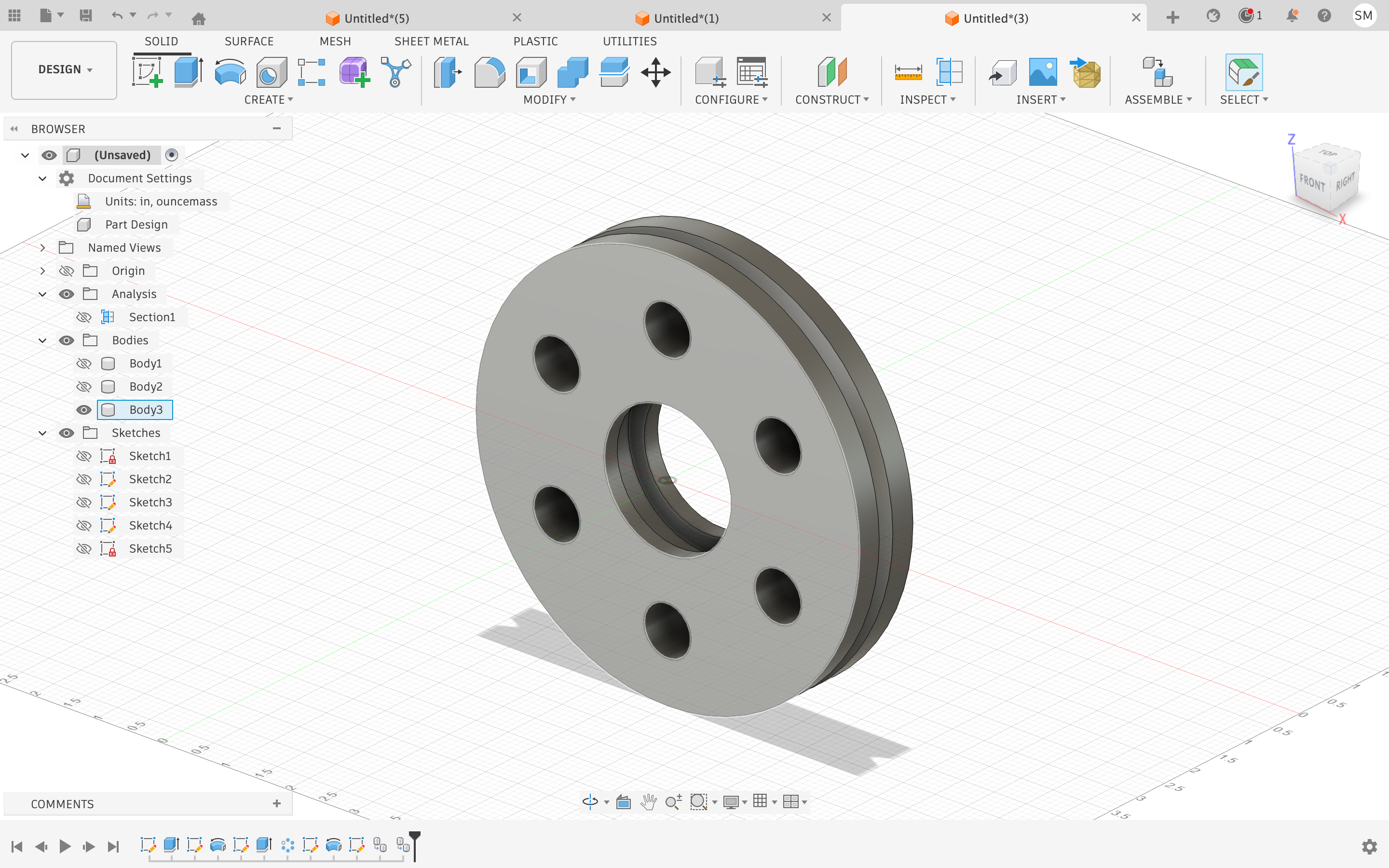Select the Move/Copy tool
Screen dimensions: 1389x868
tap(655, 72)
